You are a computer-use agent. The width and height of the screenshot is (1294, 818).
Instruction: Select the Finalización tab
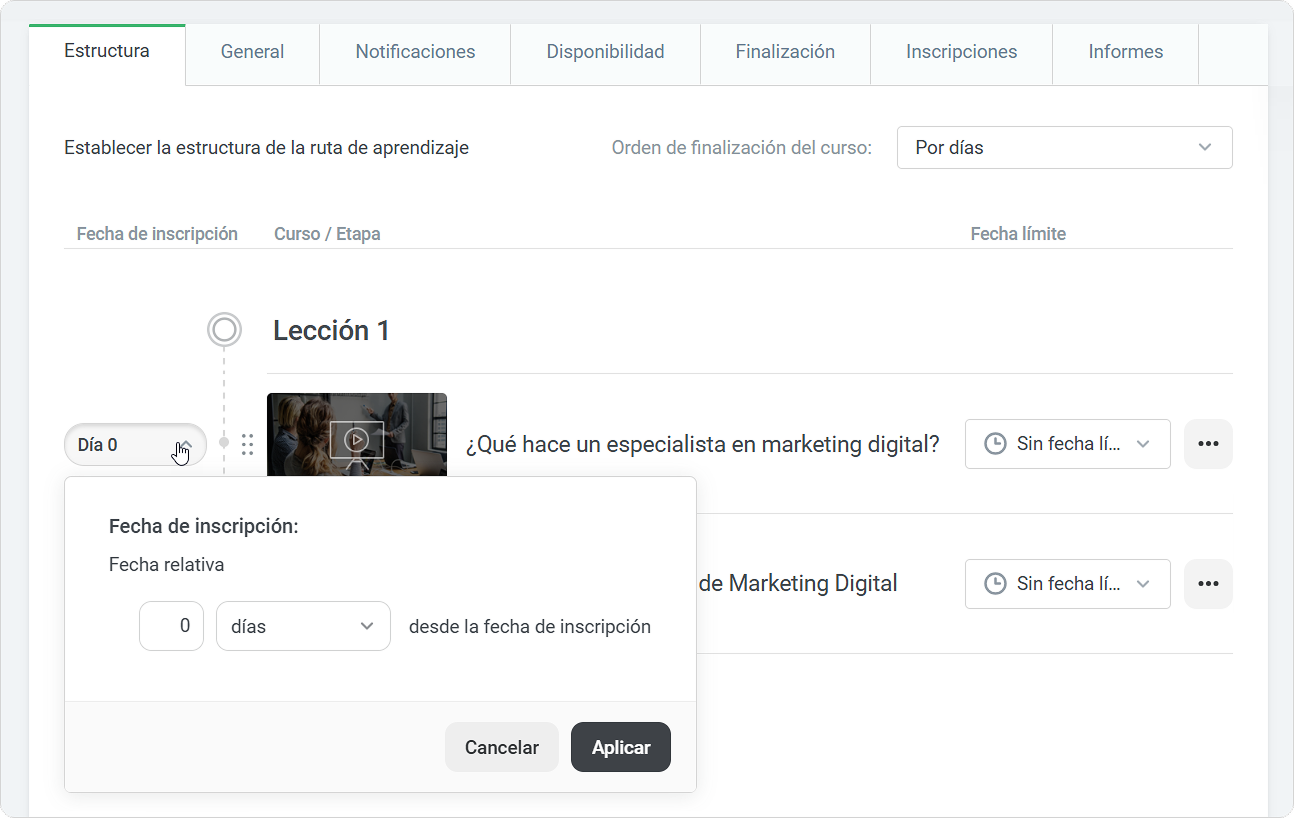(x=785, y=52)
